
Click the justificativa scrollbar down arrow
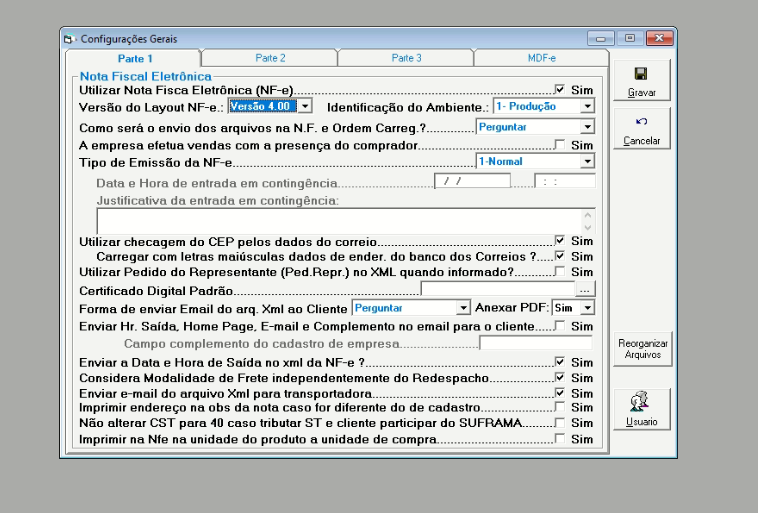click(588, 228)
